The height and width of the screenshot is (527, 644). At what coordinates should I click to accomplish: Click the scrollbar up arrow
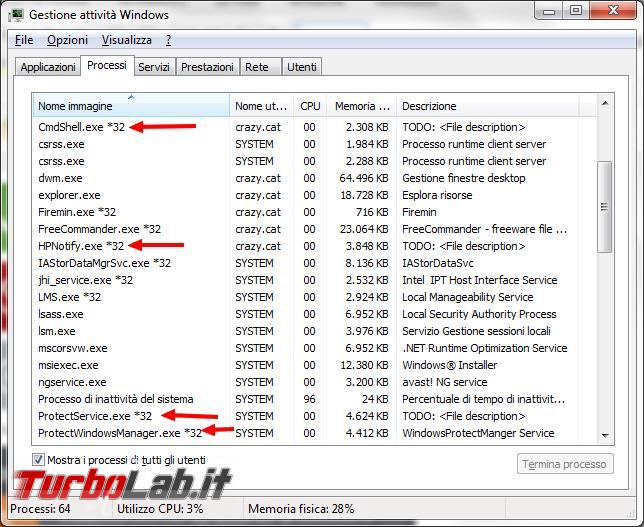coord(605,103)
